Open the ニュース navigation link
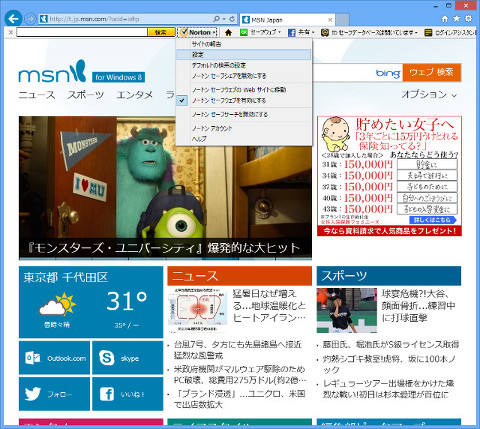Screen dimensions: 480x429 click(x=37, y=95)
